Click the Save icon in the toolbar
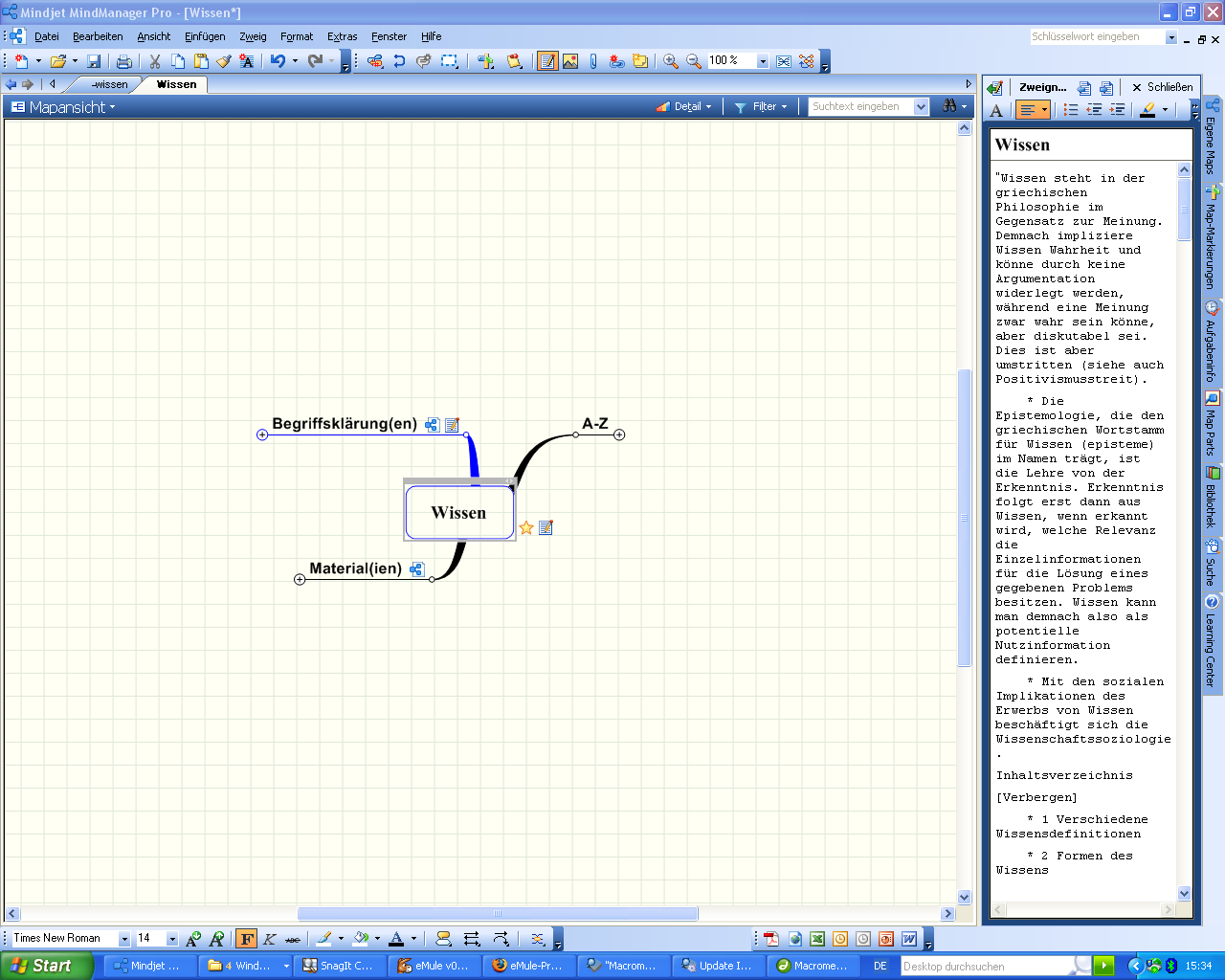This screenshot has width=1225, height=980. (94, 61)
